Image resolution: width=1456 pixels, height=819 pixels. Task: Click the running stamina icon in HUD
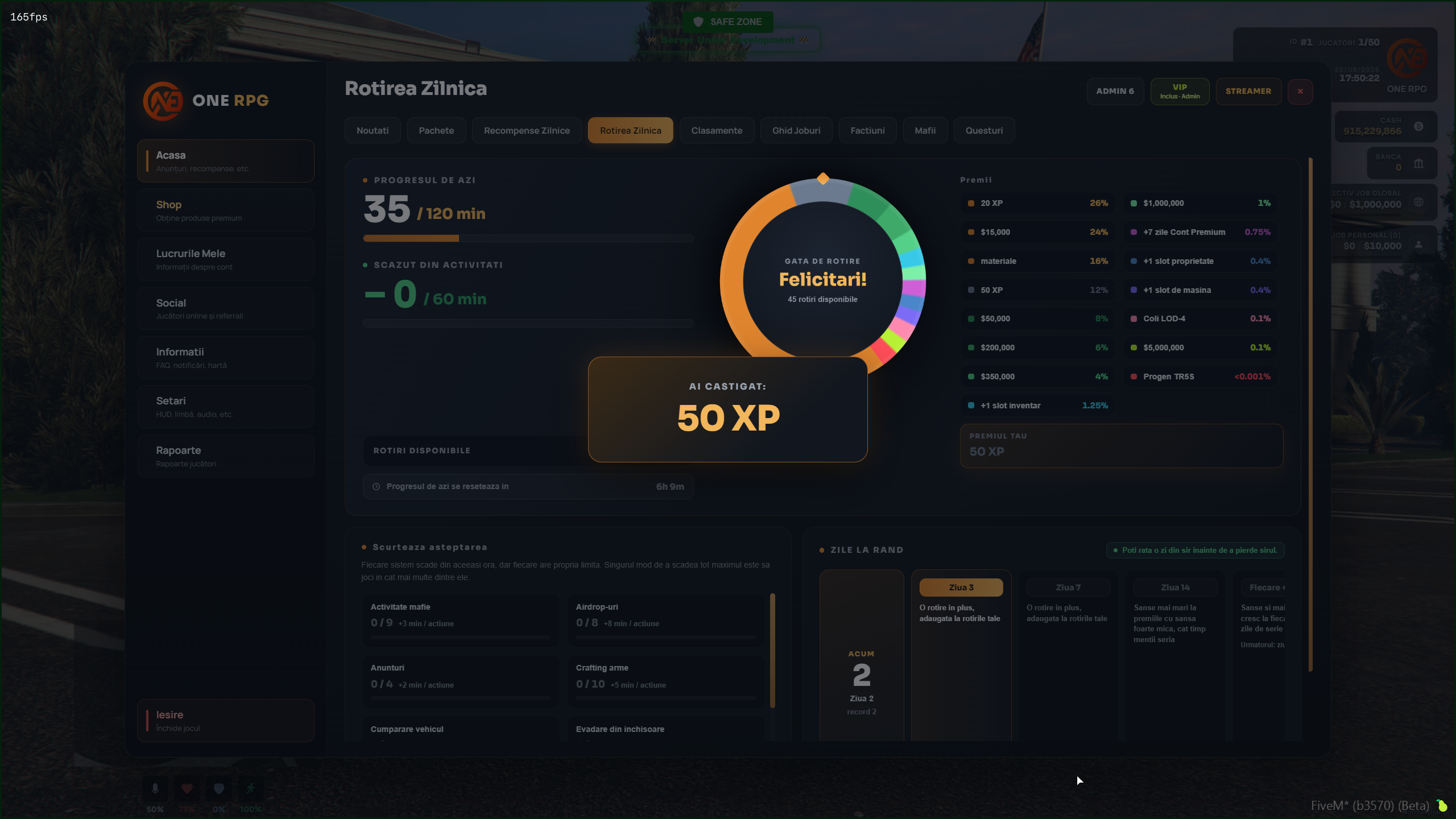coord(251,788)
